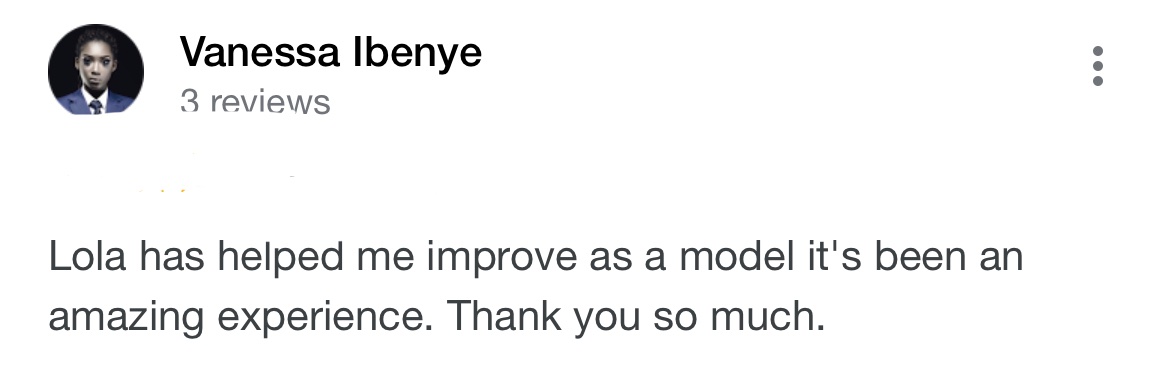Click the word "improve" in review text
Screen dimensions: 1170x377
(502, 260)
